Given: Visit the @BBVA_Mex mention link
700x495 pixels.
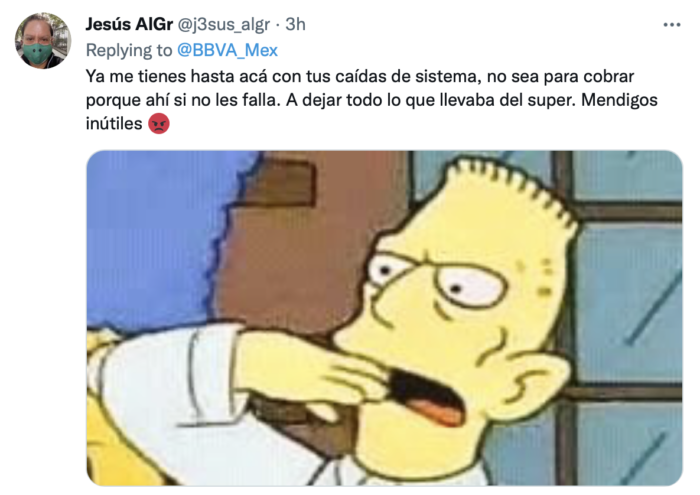Looking at the screenshot, I should pos(227,50).
